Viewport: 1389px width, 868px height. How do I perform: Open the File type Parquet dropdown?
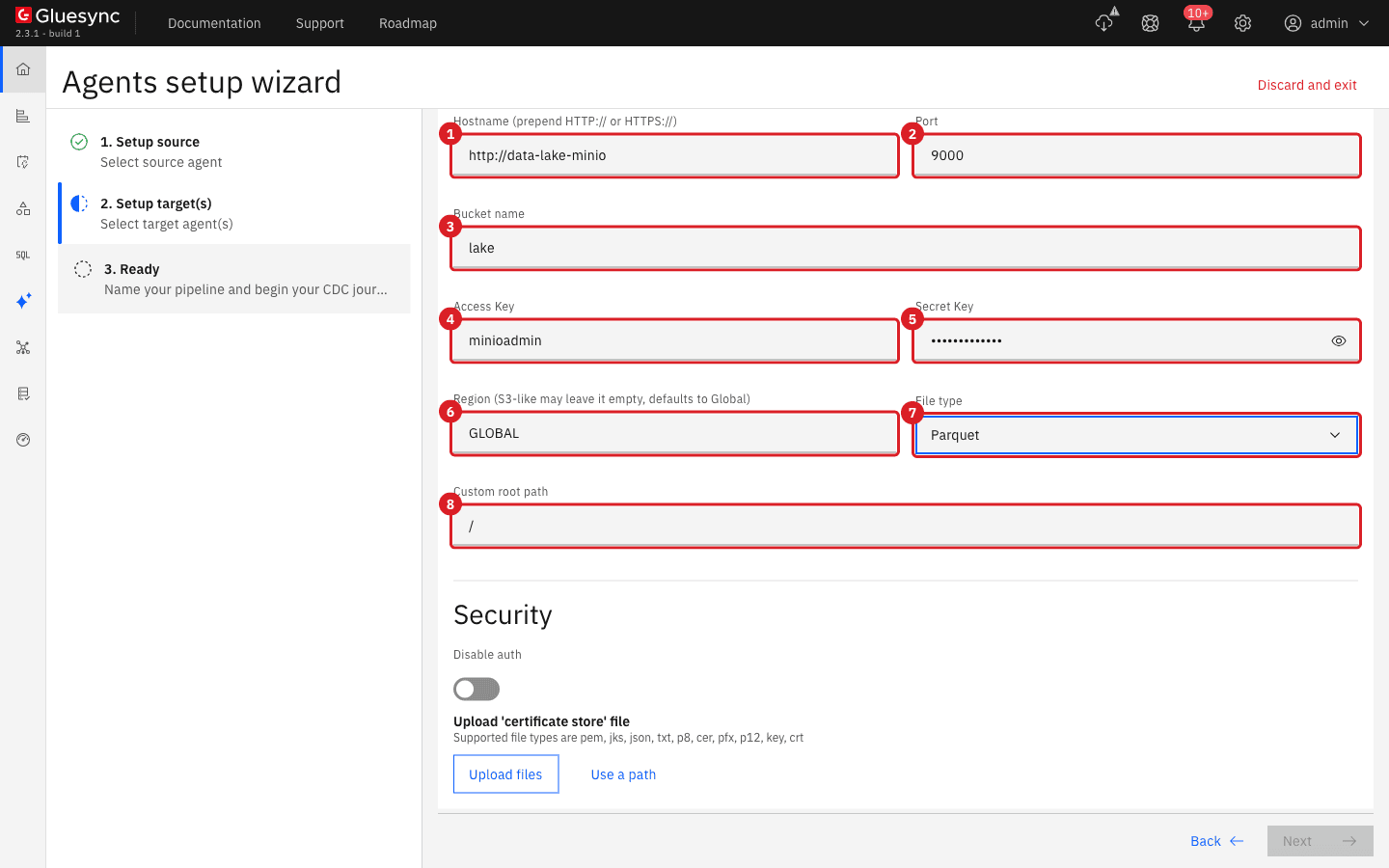coord(1136,435)
